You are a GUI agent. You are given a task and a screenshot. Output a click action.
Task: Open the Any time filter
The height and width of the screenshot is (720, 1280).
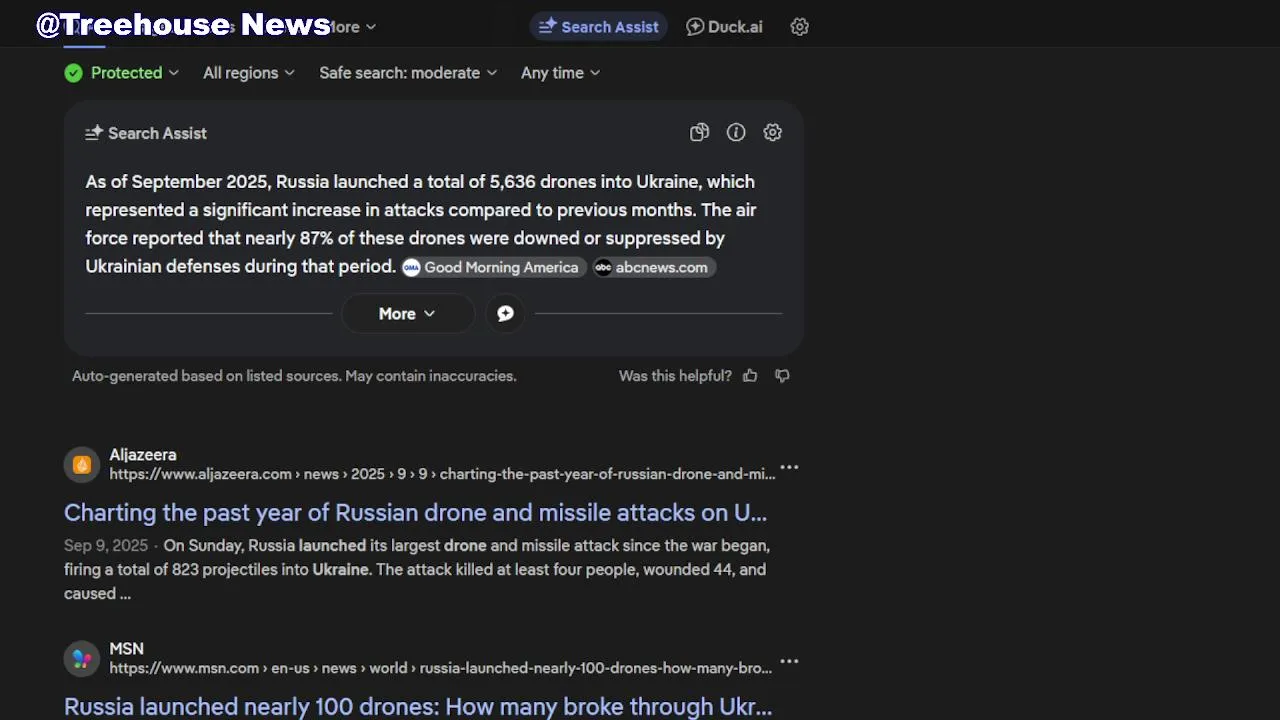pos(561,73)
